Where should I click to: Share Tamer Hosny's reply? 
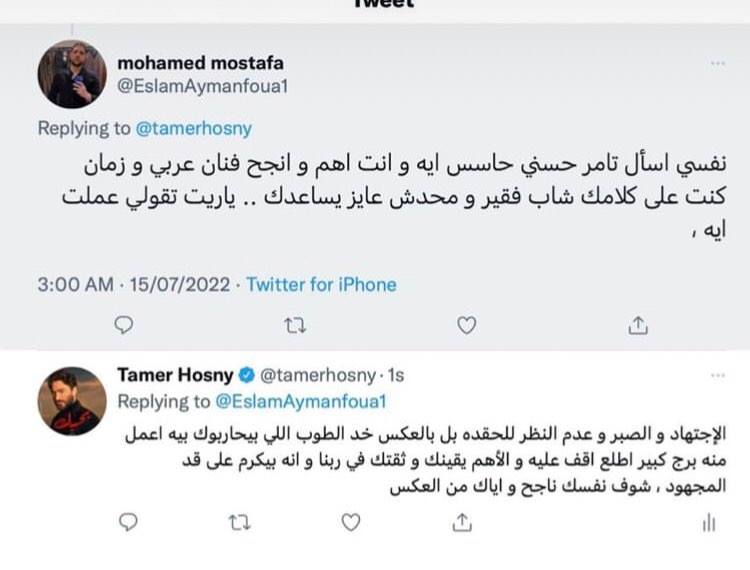(462, 522)
